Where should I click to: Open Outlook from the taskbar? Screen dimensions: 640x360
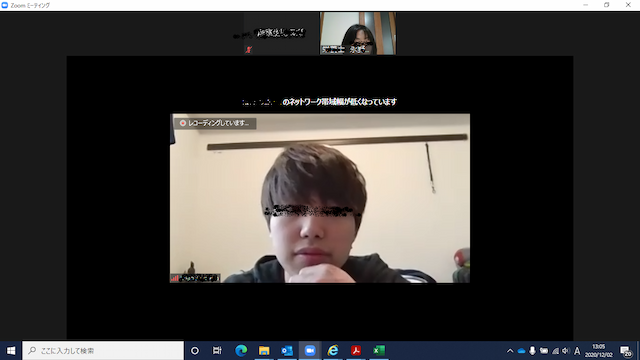(x=287, y=351)
